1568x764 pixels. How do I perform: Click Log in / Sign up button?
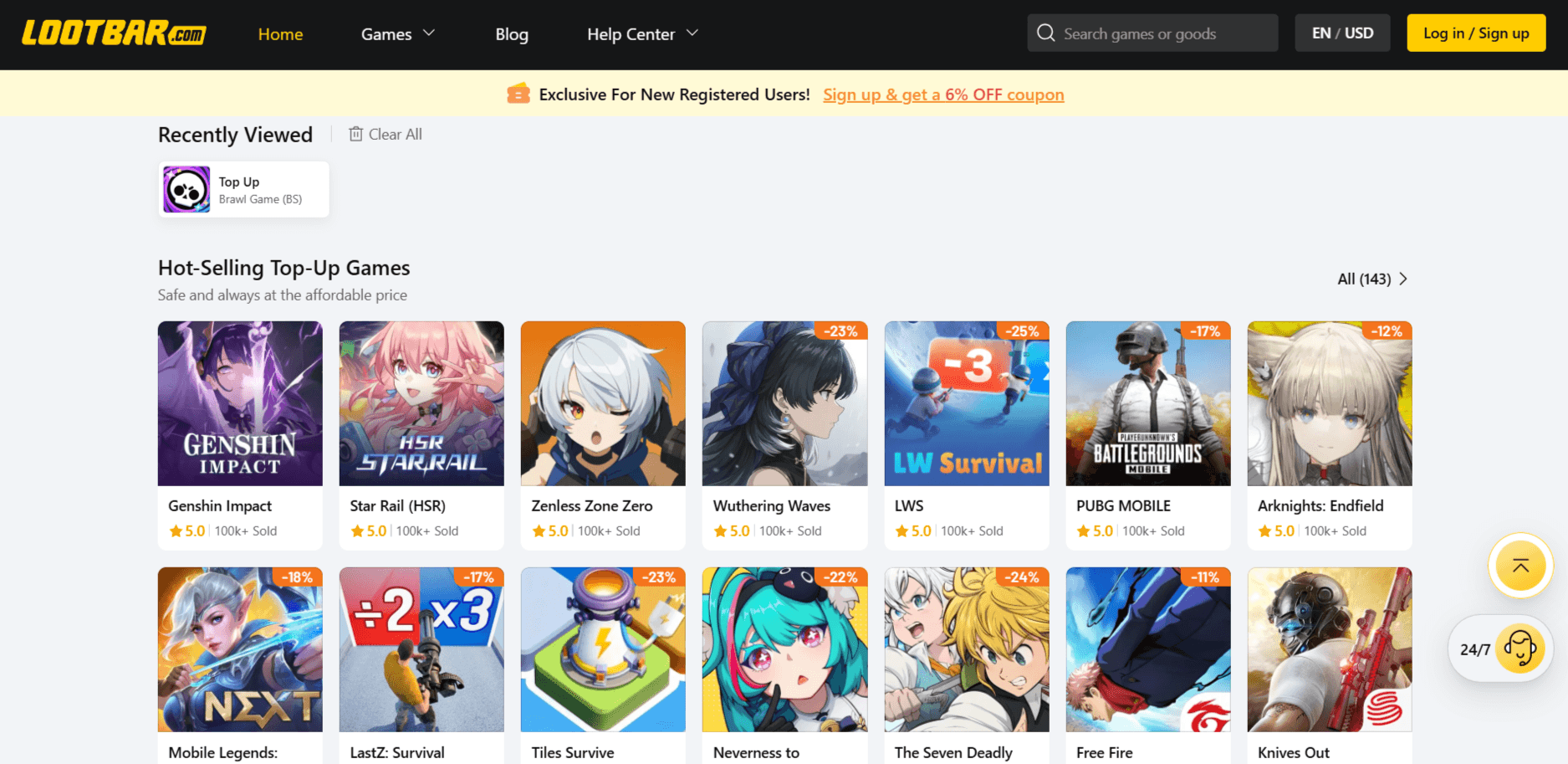click(1476, 33)
